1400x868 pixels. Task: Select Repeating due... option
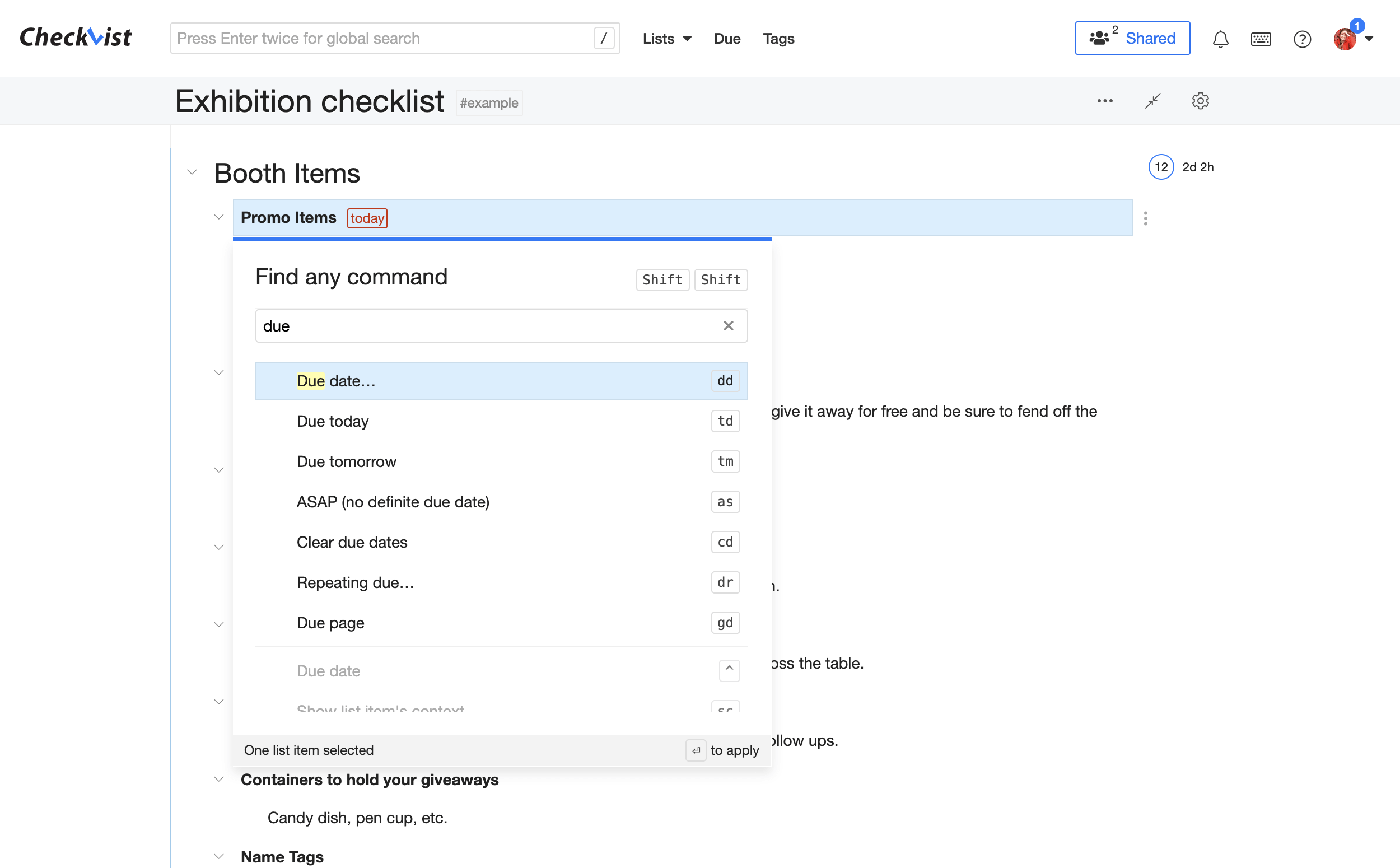(356, 582)
